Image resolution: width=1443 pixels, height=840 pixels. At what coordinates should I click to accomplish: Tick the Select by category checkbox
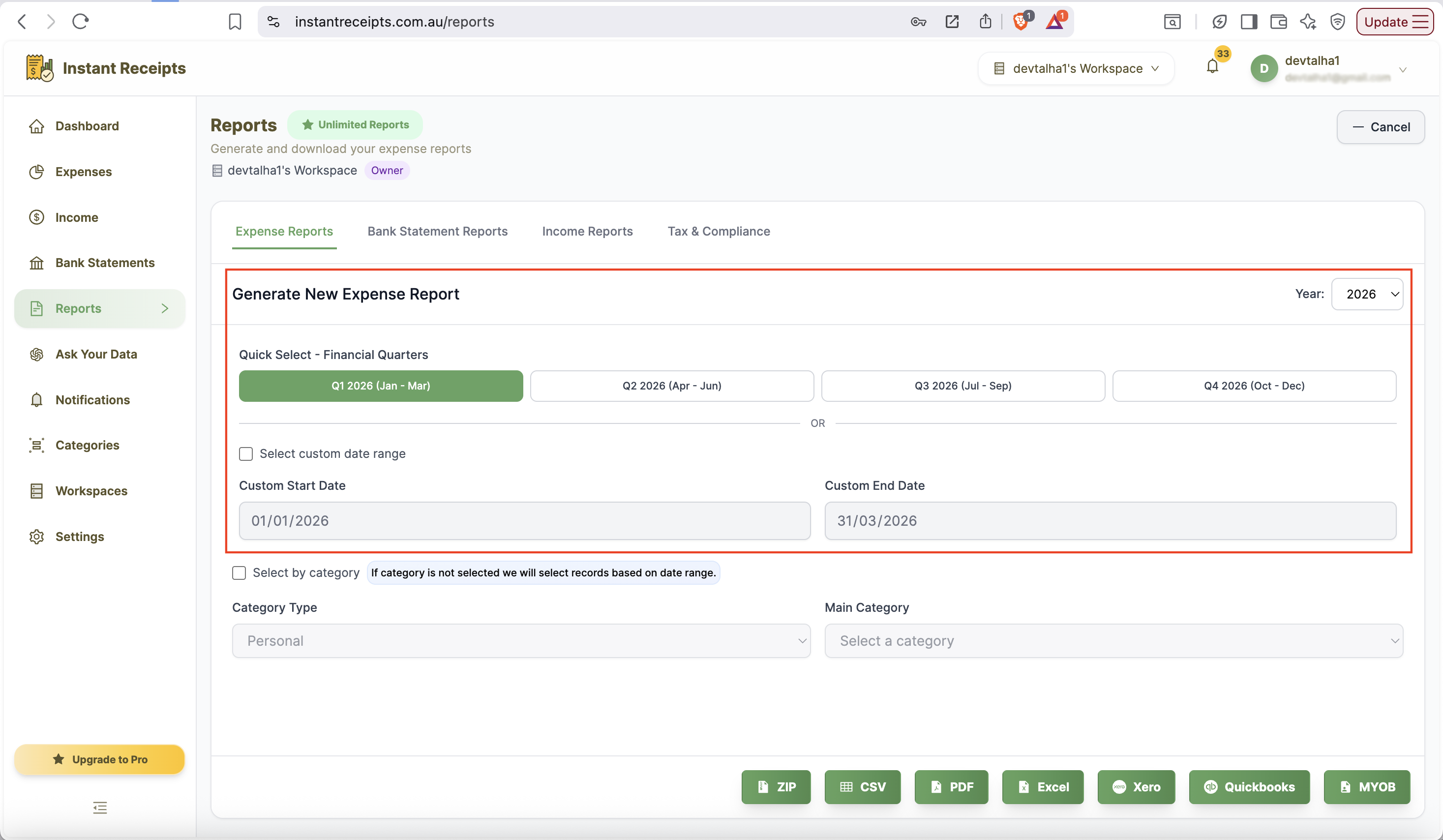pos(239,573)
